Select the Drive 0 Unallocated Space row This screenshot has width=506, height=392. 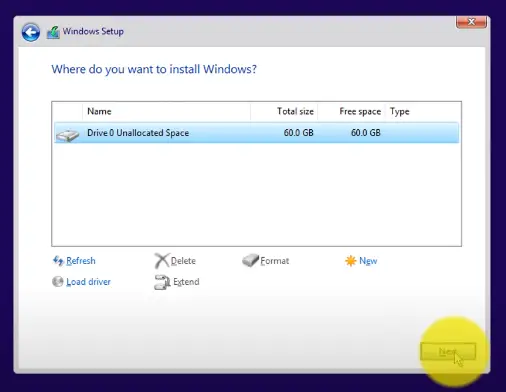pyautogui.click(x=256, y=133)
